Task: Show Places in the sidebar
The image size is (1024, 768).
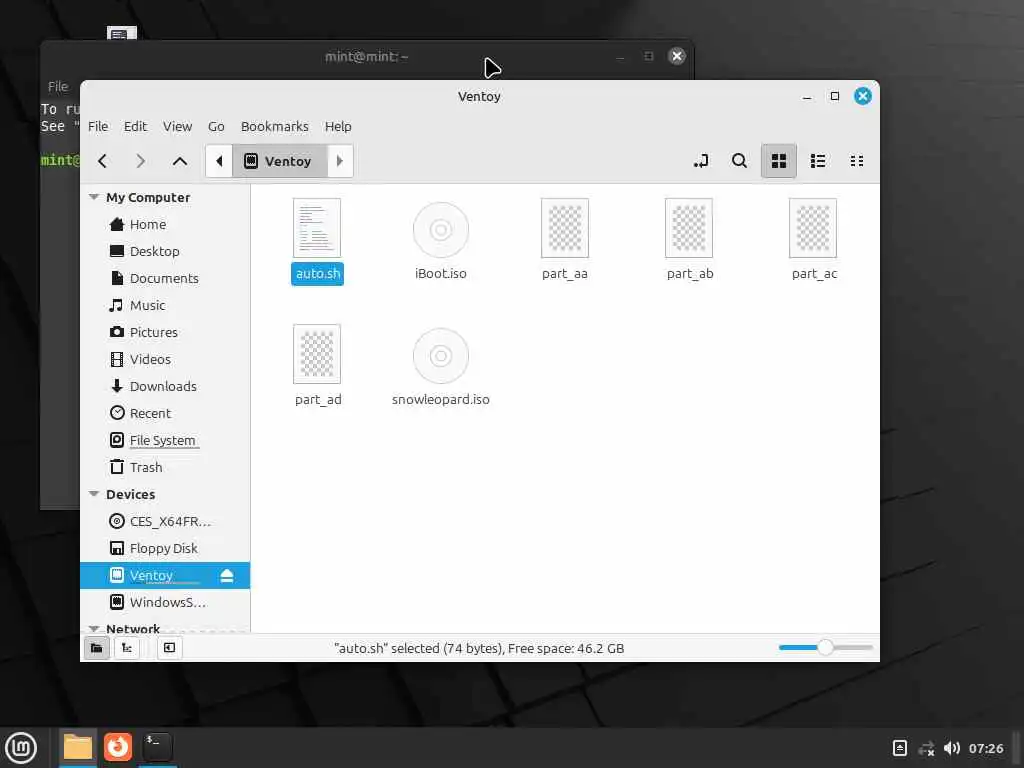Action: point(97,648)
